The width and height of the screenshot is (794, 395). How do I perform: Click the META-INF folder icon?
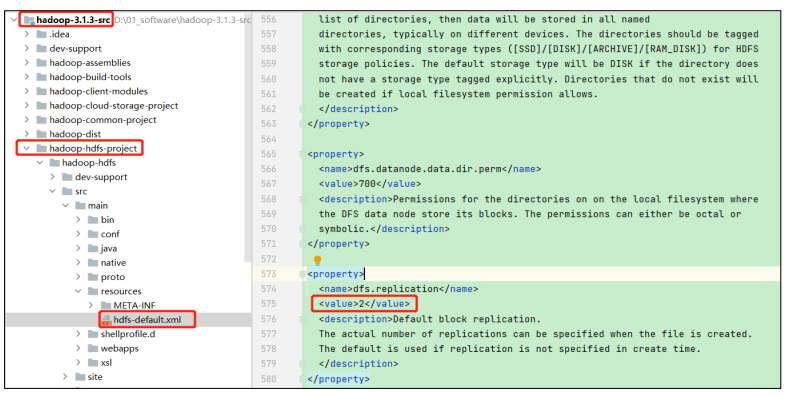[105, 305]
